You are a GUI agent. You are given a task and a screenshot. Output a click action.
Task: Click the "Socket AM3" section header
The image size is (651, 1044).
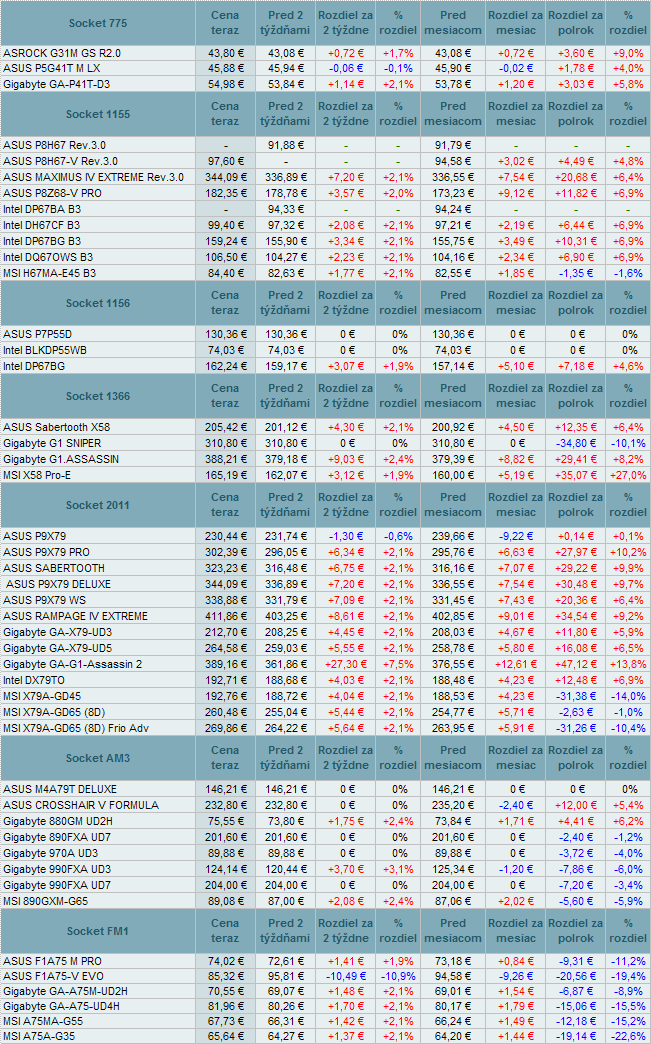coord(98,758)
